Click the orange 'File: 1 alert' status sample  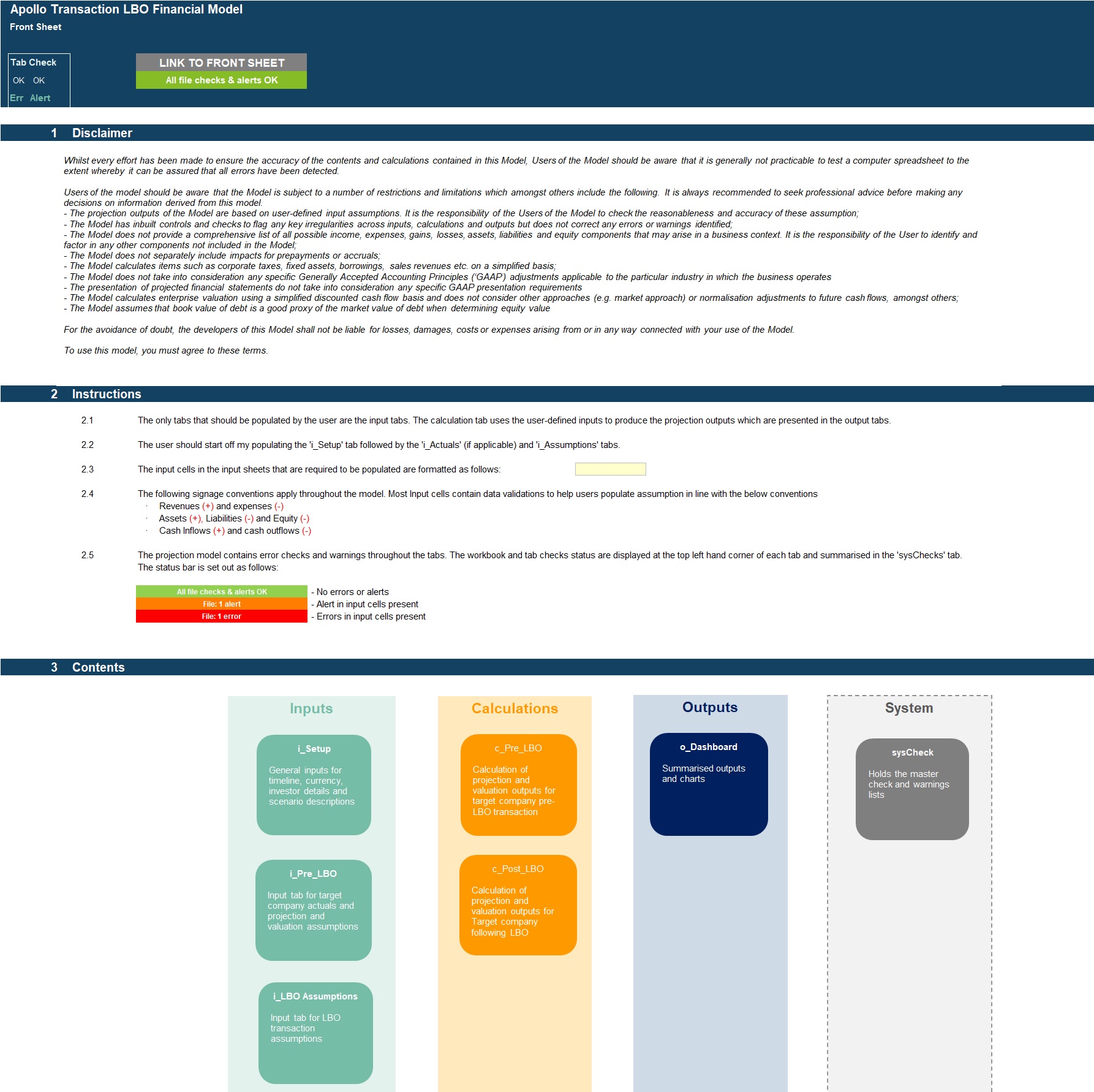[221, 604]
